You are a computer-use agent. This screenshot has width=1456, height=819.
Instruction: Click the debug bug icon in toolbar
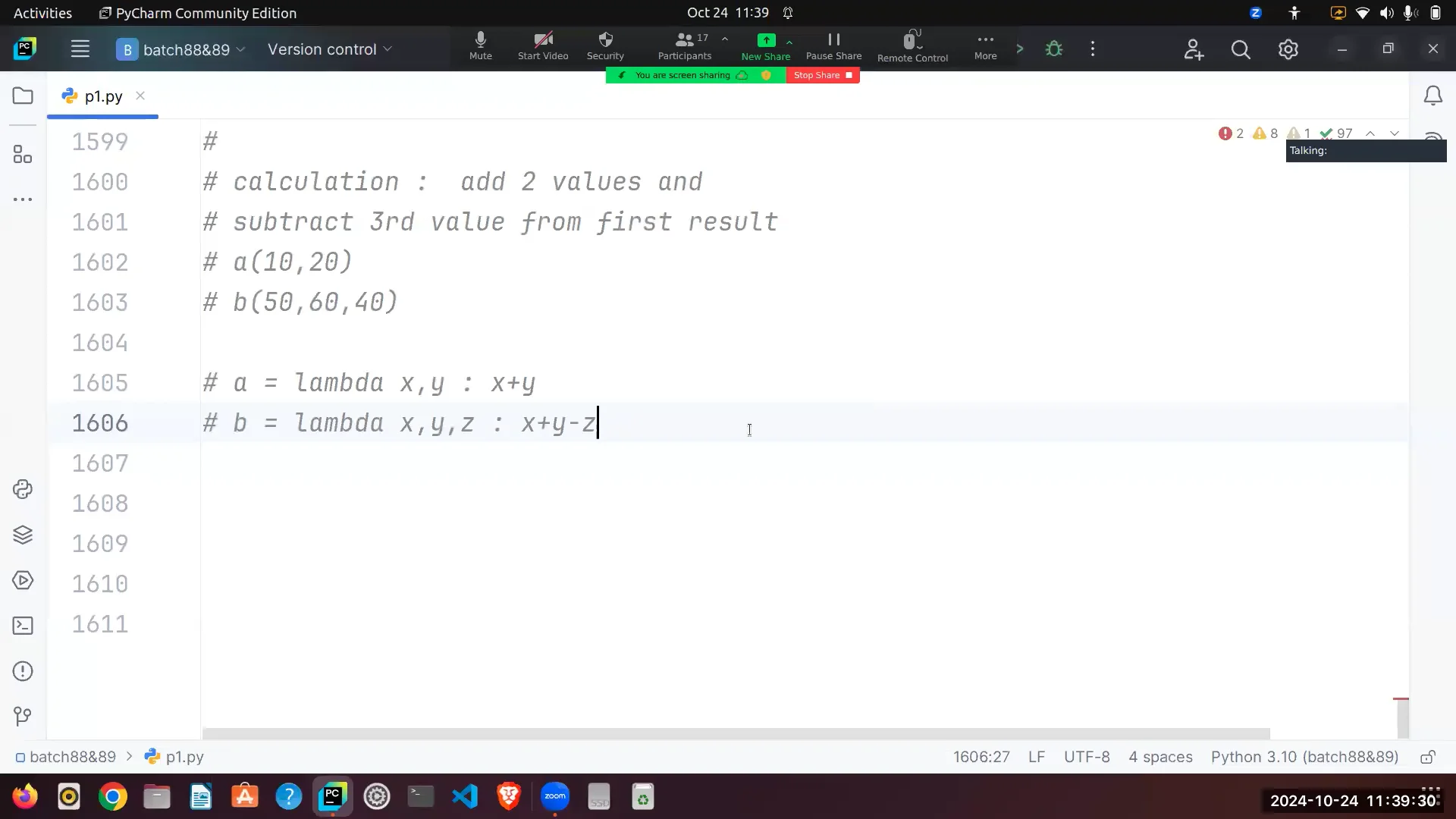point(1054,48)
